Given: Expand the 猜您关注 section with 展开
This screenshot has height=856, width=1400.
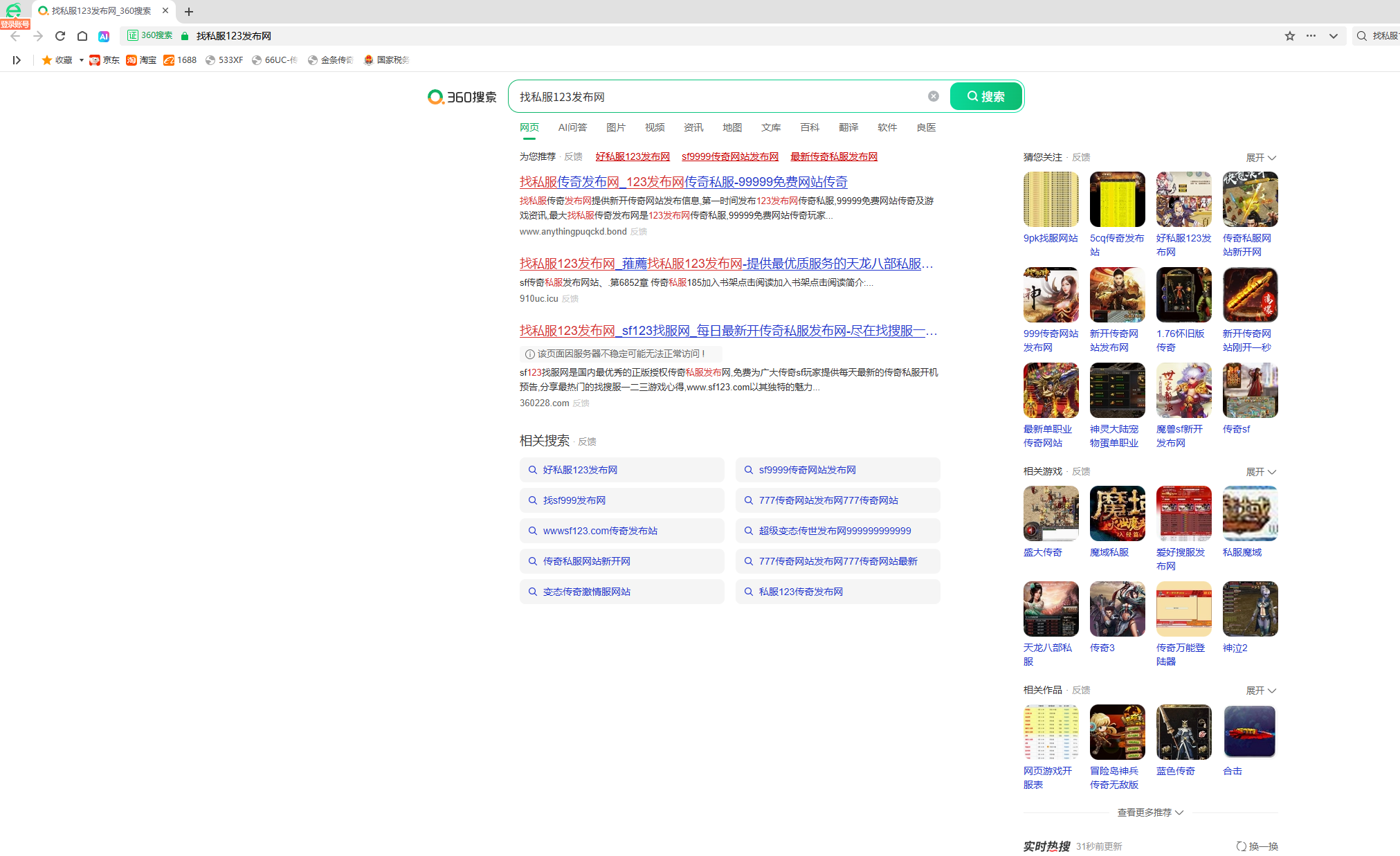Looking at the screenshot, I should pos(1261,158).
